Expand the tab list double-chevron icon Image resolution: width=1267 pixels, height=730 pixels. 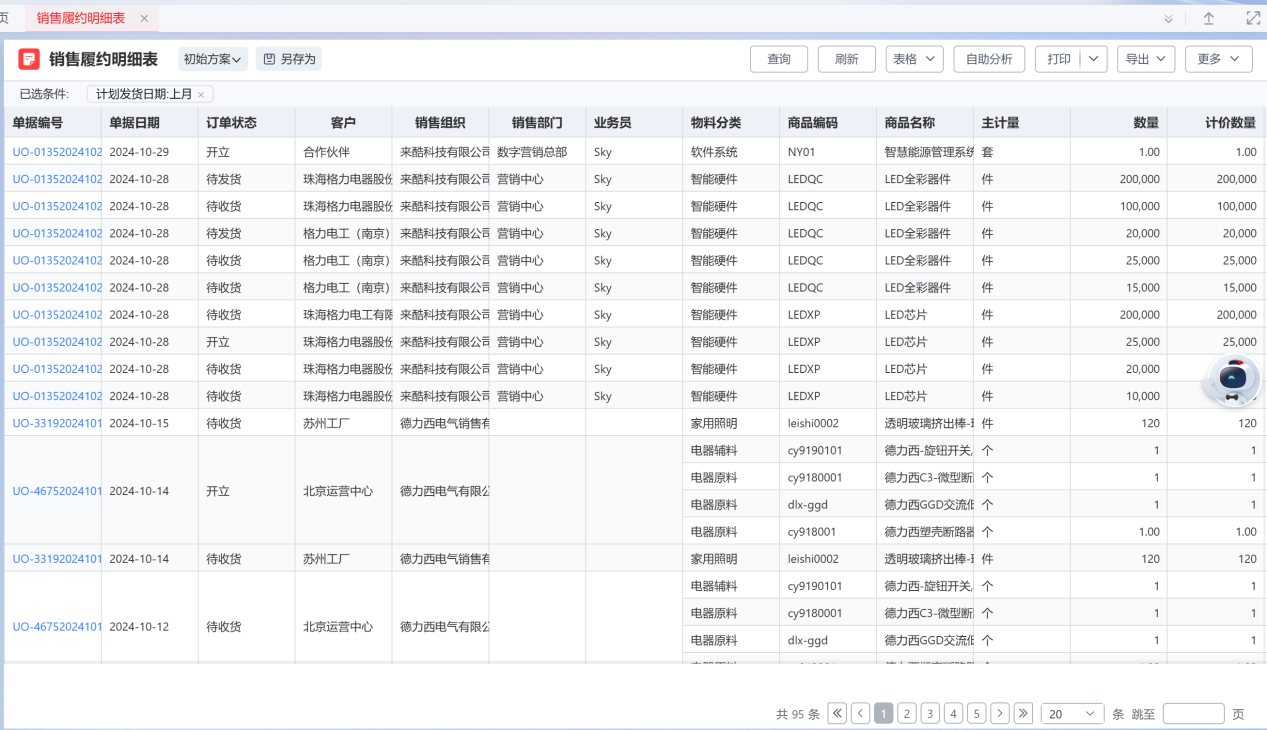(1169, 18)
